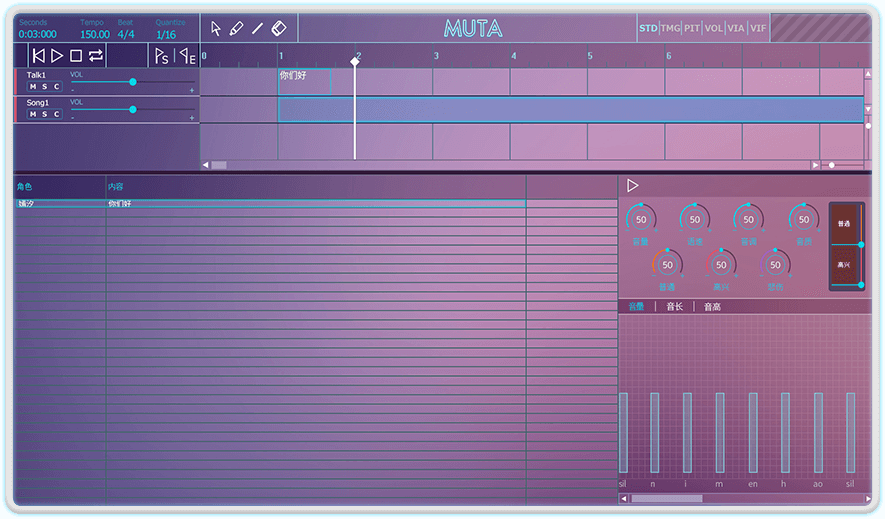
Task: Preview voice with the parameter panel play button
Action: tap(632, 186)
